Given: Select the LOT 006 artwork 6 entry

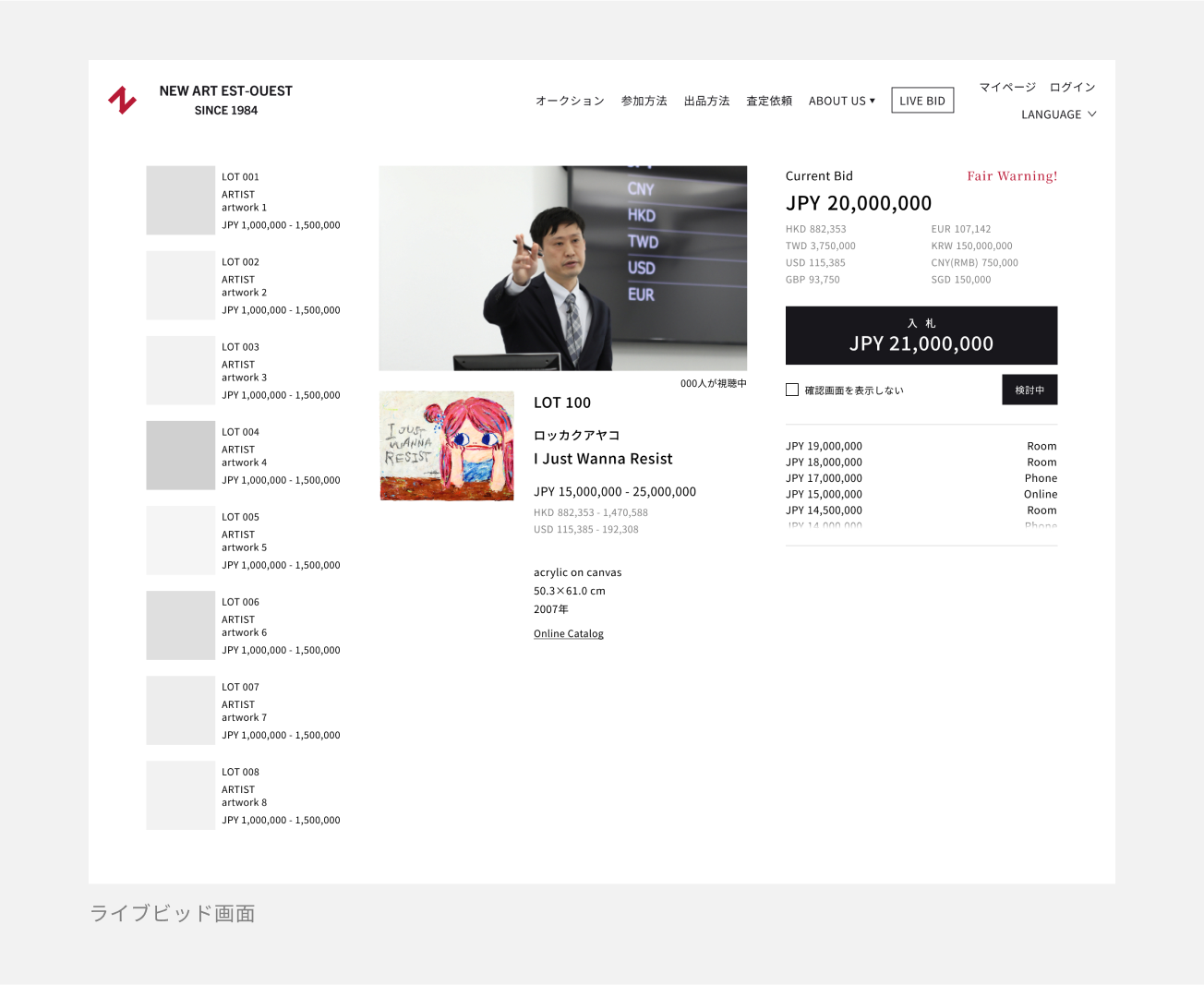Looking at the screenshot, I should point(244,626).
